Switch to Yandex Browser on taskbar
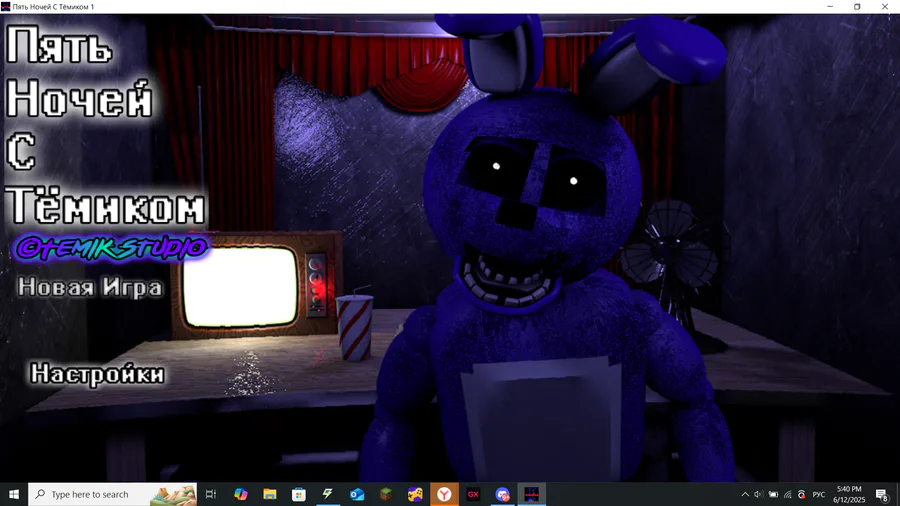This screenshot has width=900, height=506. coord(444,494)
